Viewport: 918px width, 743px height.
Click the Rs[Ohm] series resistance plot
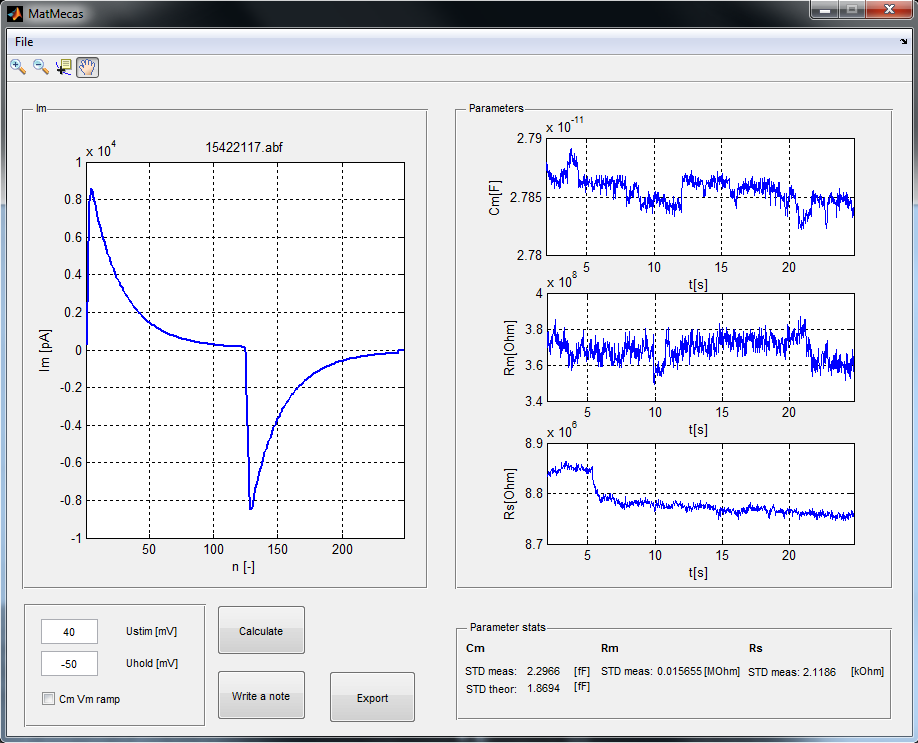[700, 494]
